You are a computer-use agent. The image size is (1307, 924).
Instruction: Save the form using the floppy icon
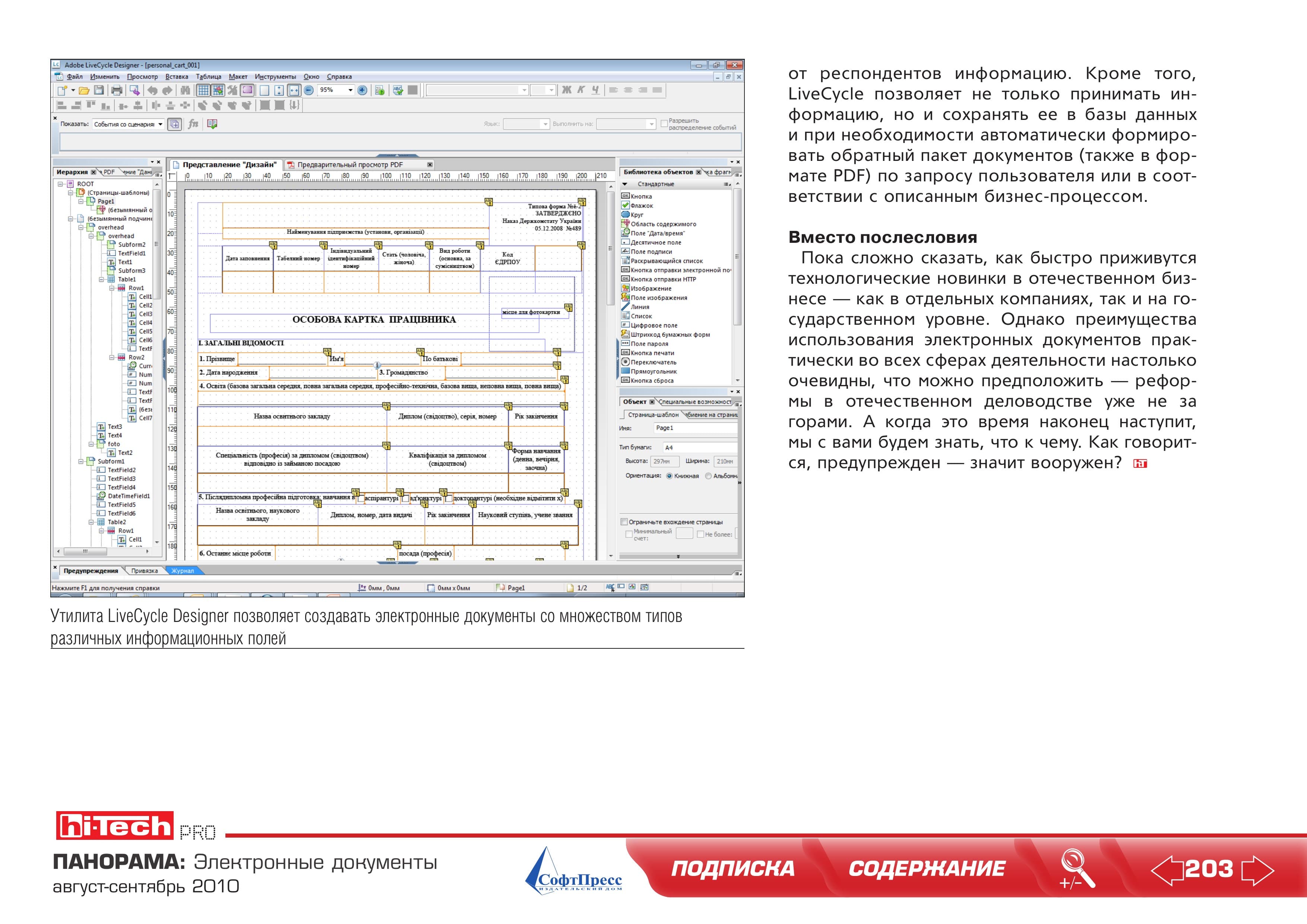[x=98, y=90]
